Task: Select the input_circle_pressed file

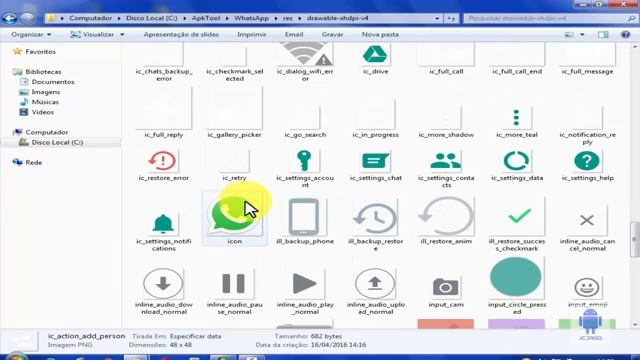Action: click(x=516, y=277)
